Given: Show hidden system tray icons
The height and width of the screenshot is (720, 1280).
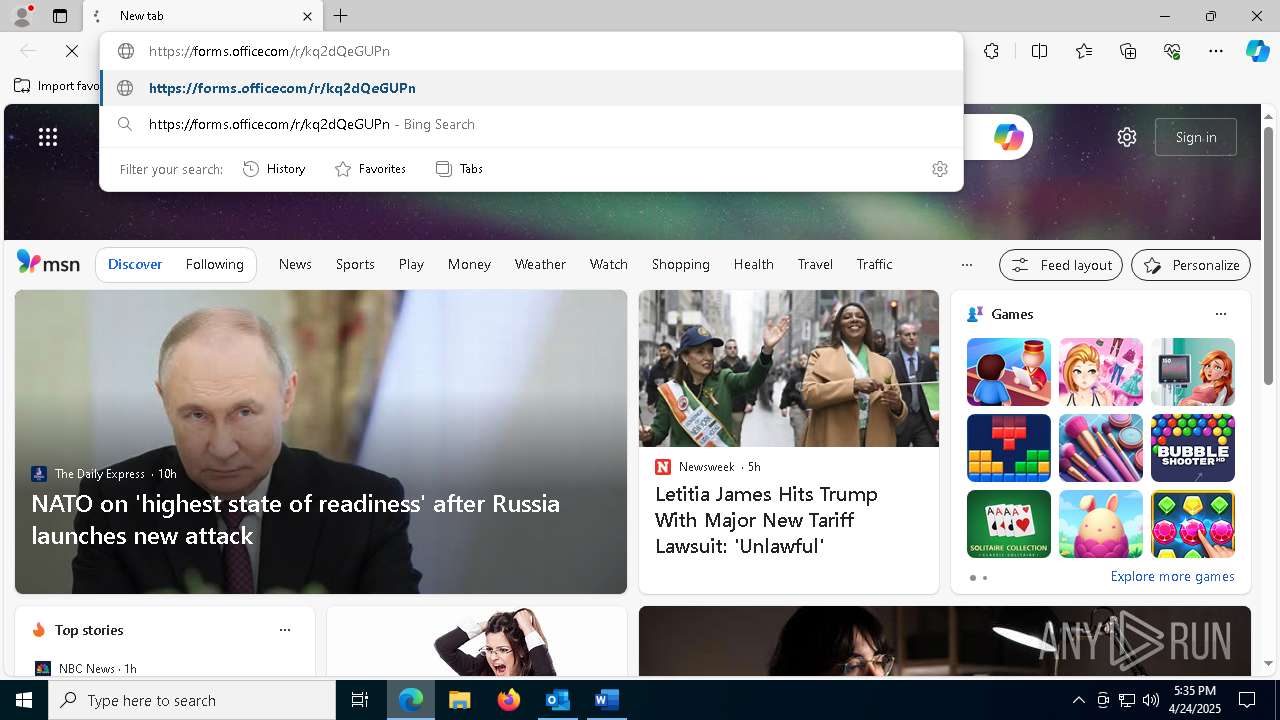Looking at the screenshot, I should click(x=1078, y=700).
